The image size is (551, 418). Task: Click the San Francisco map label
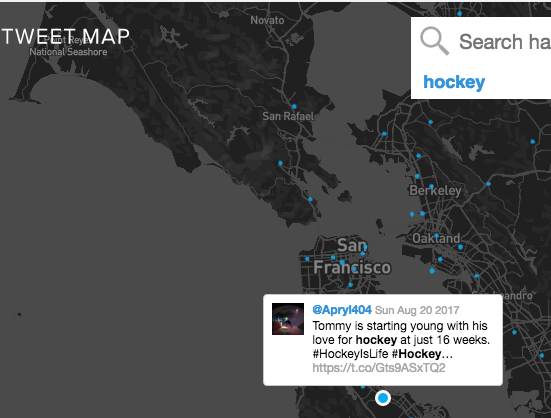352,256
